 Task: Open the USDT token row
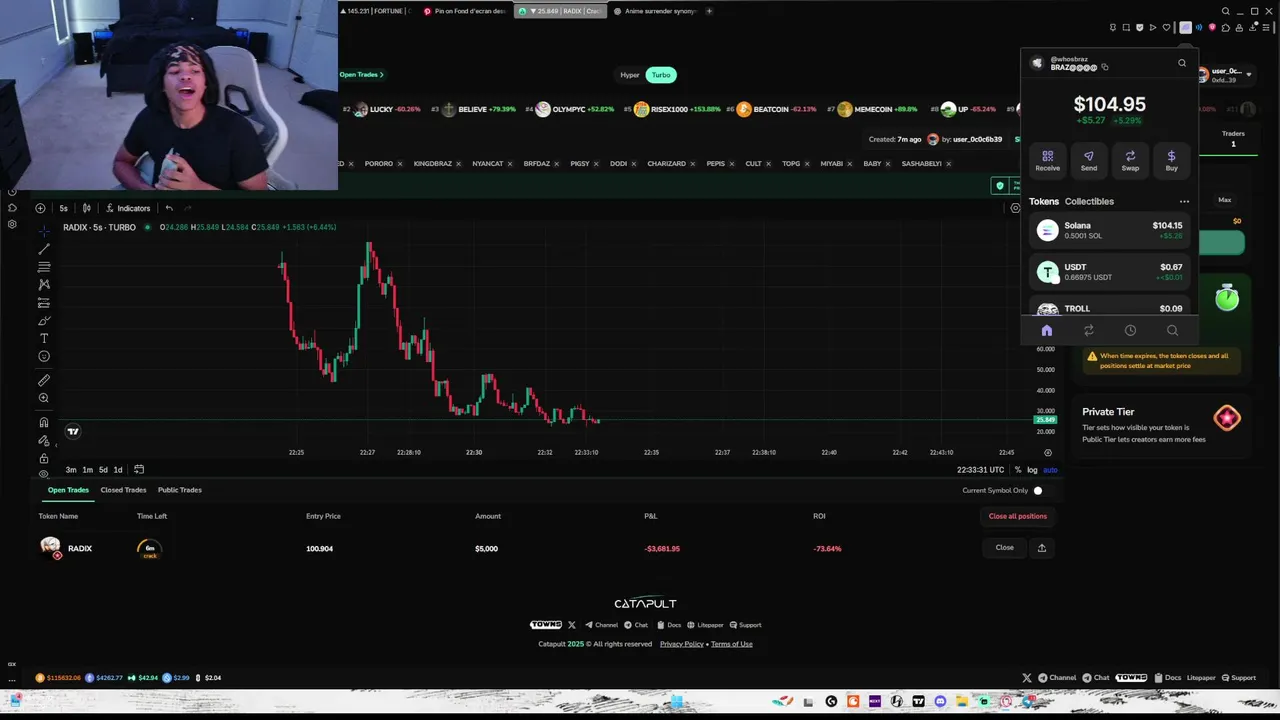pos(1109,272)
